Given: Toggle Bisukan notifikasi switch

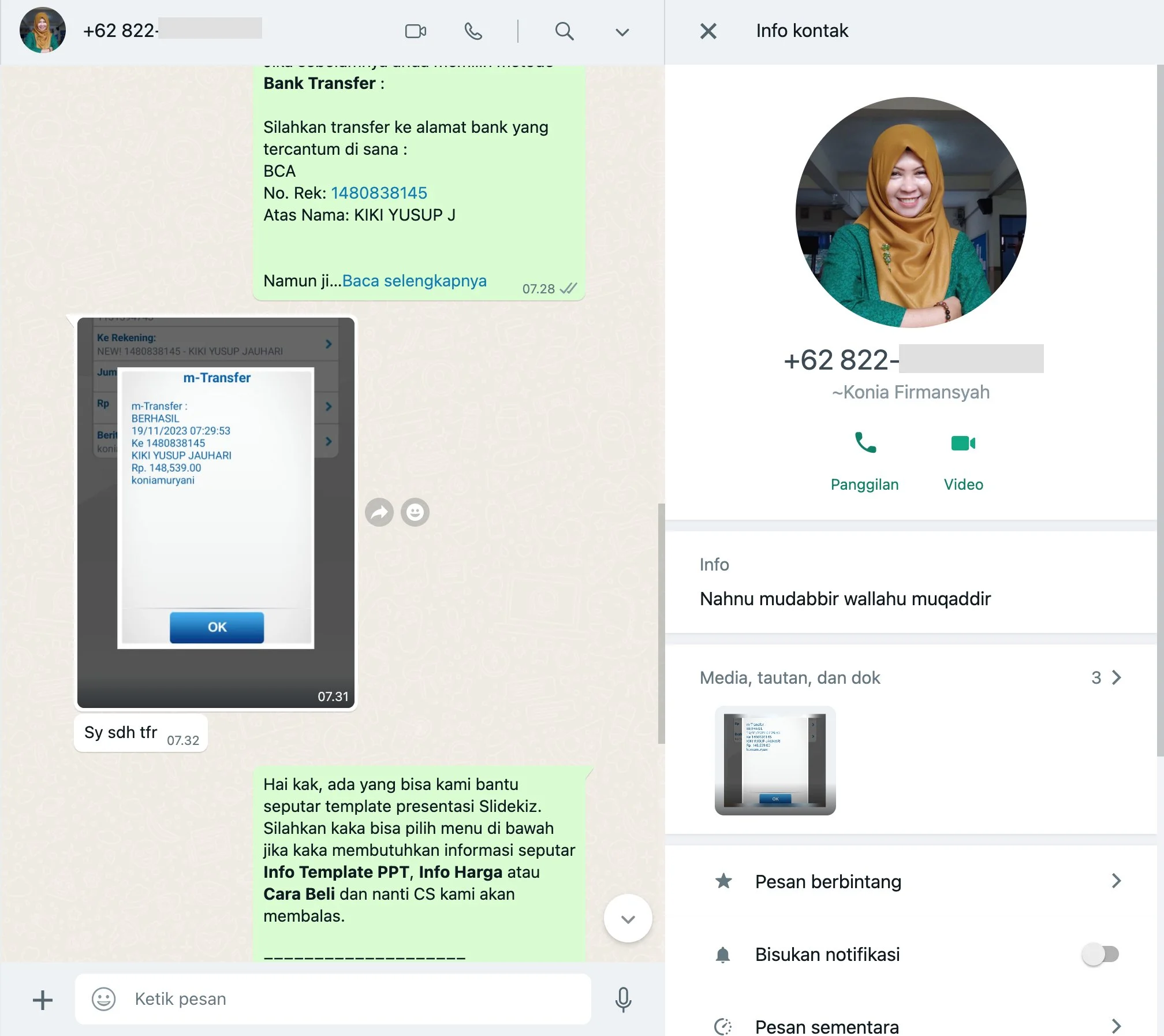Looking at the screenshot, I should pos(1100,954).
